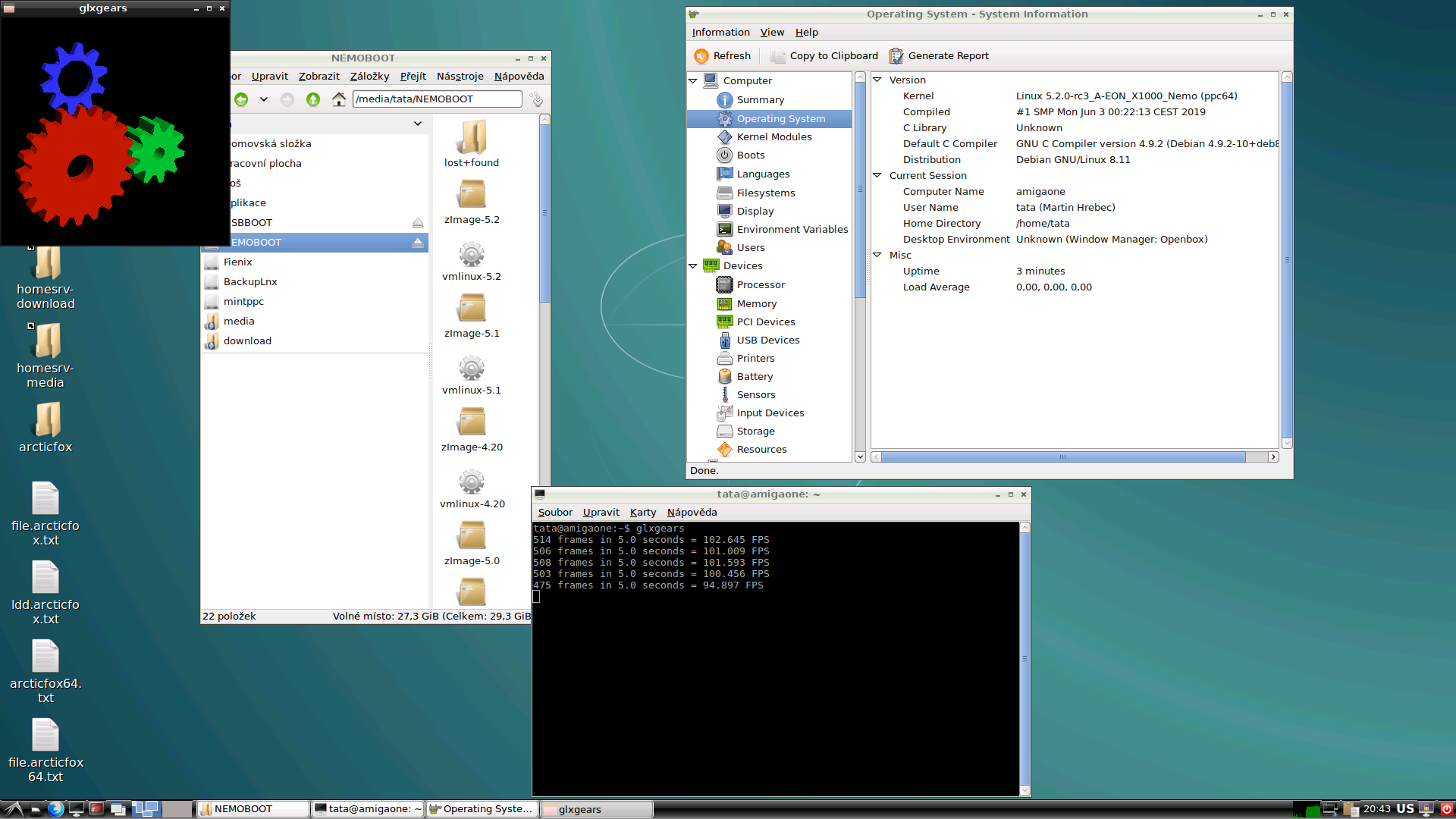Eject the NEMOBOOT volume

tap(417, 242)
